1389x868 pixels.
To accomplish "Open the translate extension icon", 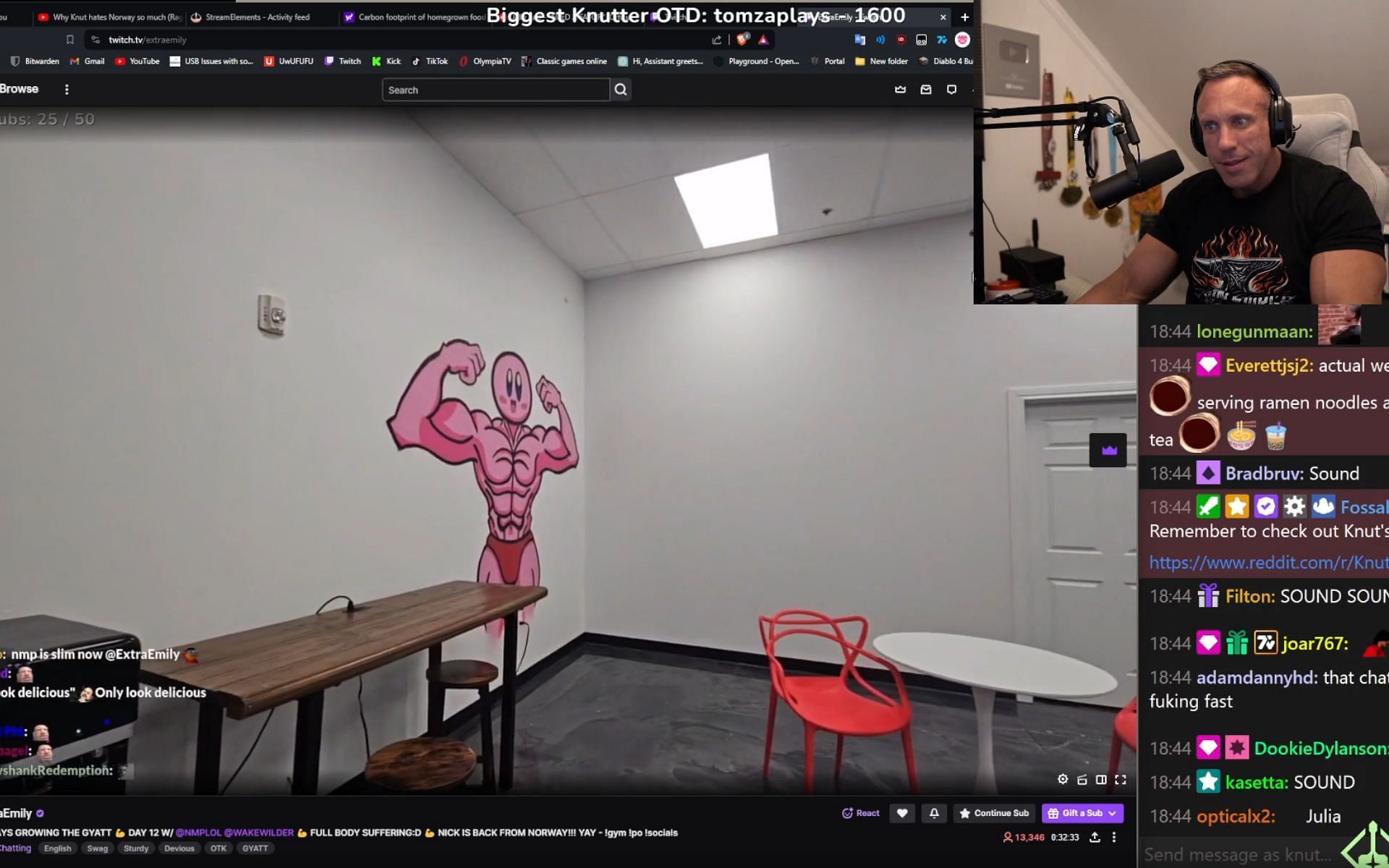I will (859, 40).
